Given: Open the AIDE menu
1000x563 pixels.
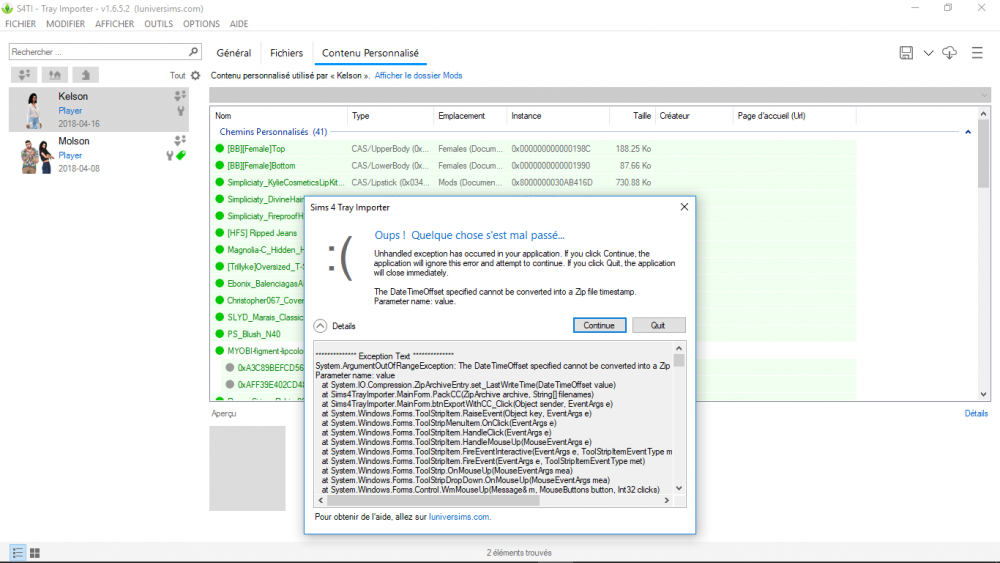Looking at the screenshot, I should [239, 24].
